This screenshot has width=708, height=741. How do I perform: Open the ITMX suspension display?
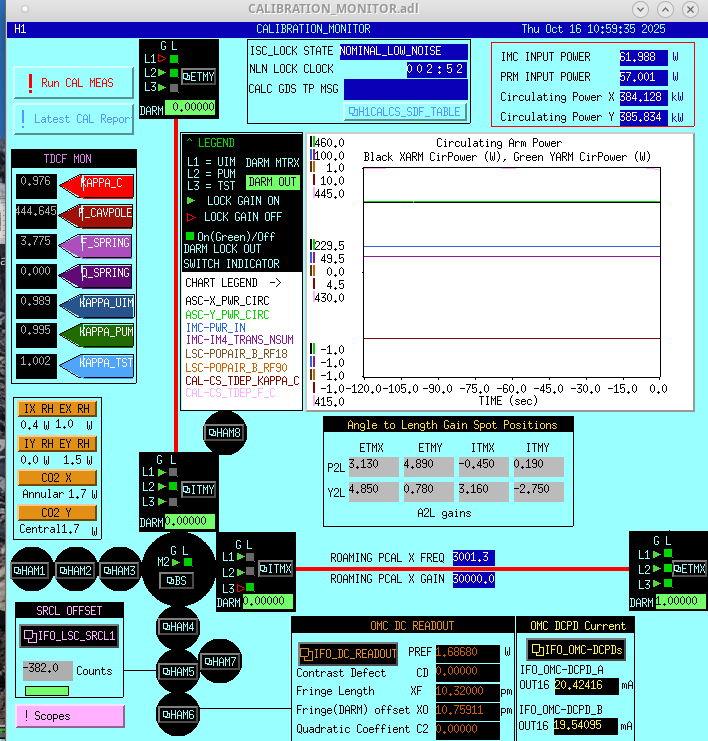pyautogui.click(x=270, y=568)
